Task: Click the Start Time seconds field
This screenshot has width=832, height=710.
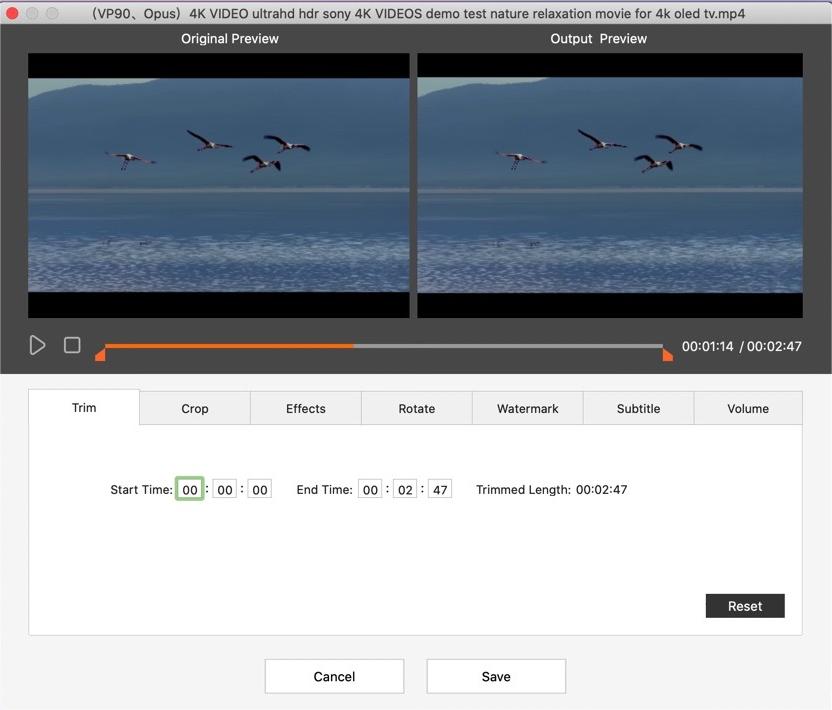Action: (260, 489)
